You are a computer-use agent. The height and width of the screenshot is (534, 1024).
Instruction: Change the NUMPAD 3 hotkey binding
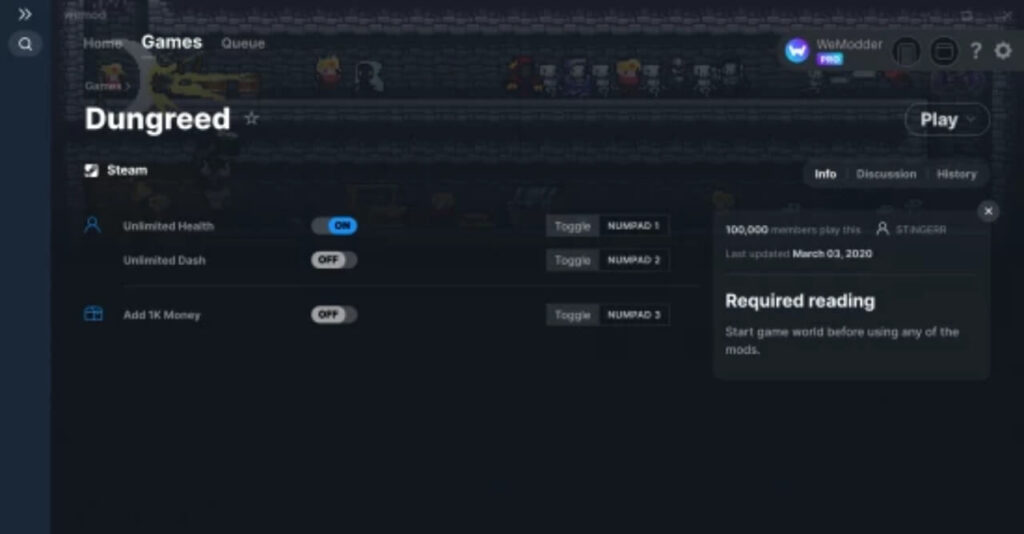(633, 315)
